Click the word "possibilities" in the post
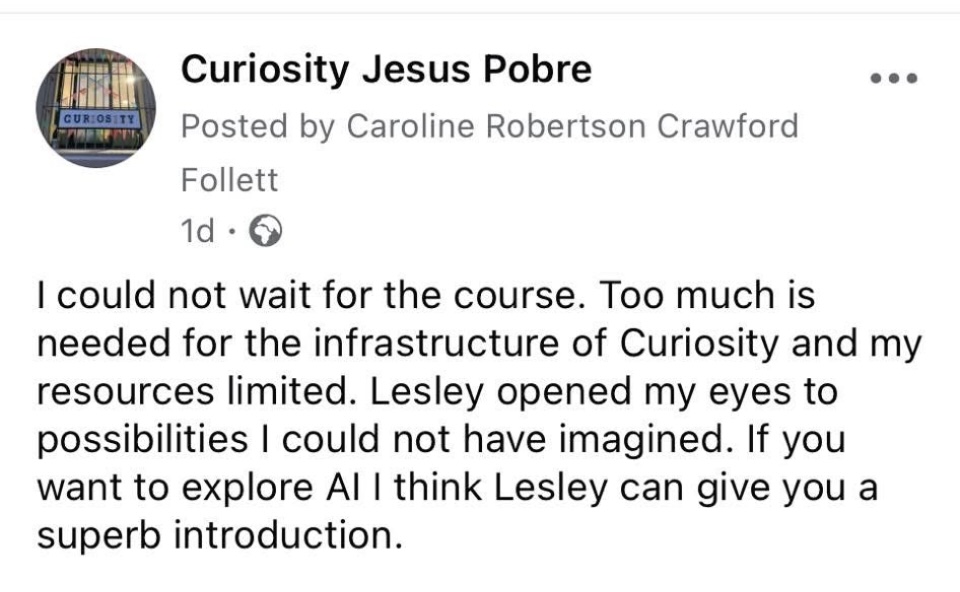The height and width of the screenshot is (592, 960). pyautogui.click(x=131, y=439)
